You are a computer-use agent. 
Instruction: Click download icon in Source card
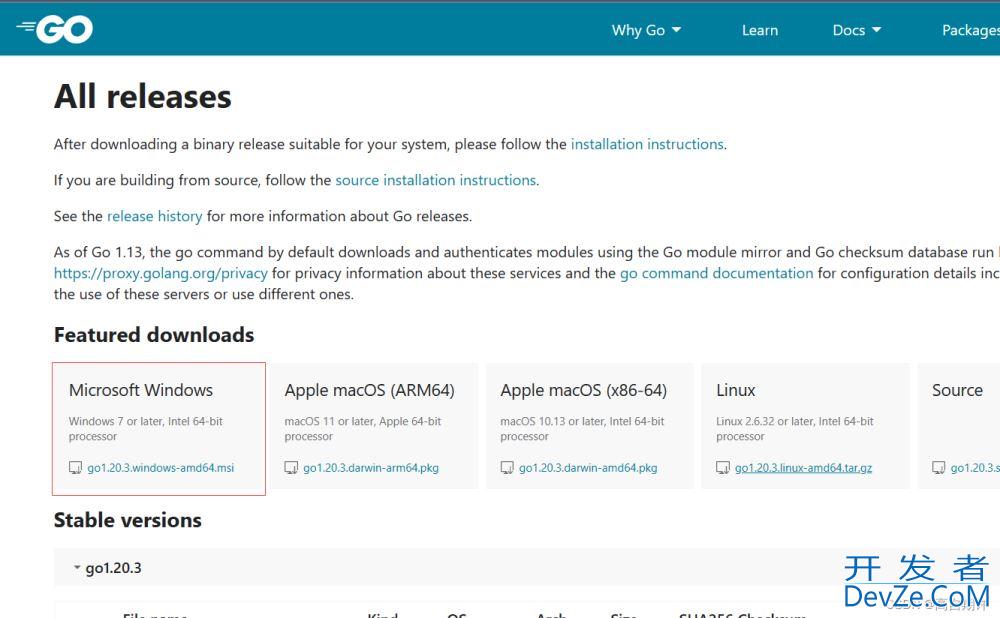point(938,467)
